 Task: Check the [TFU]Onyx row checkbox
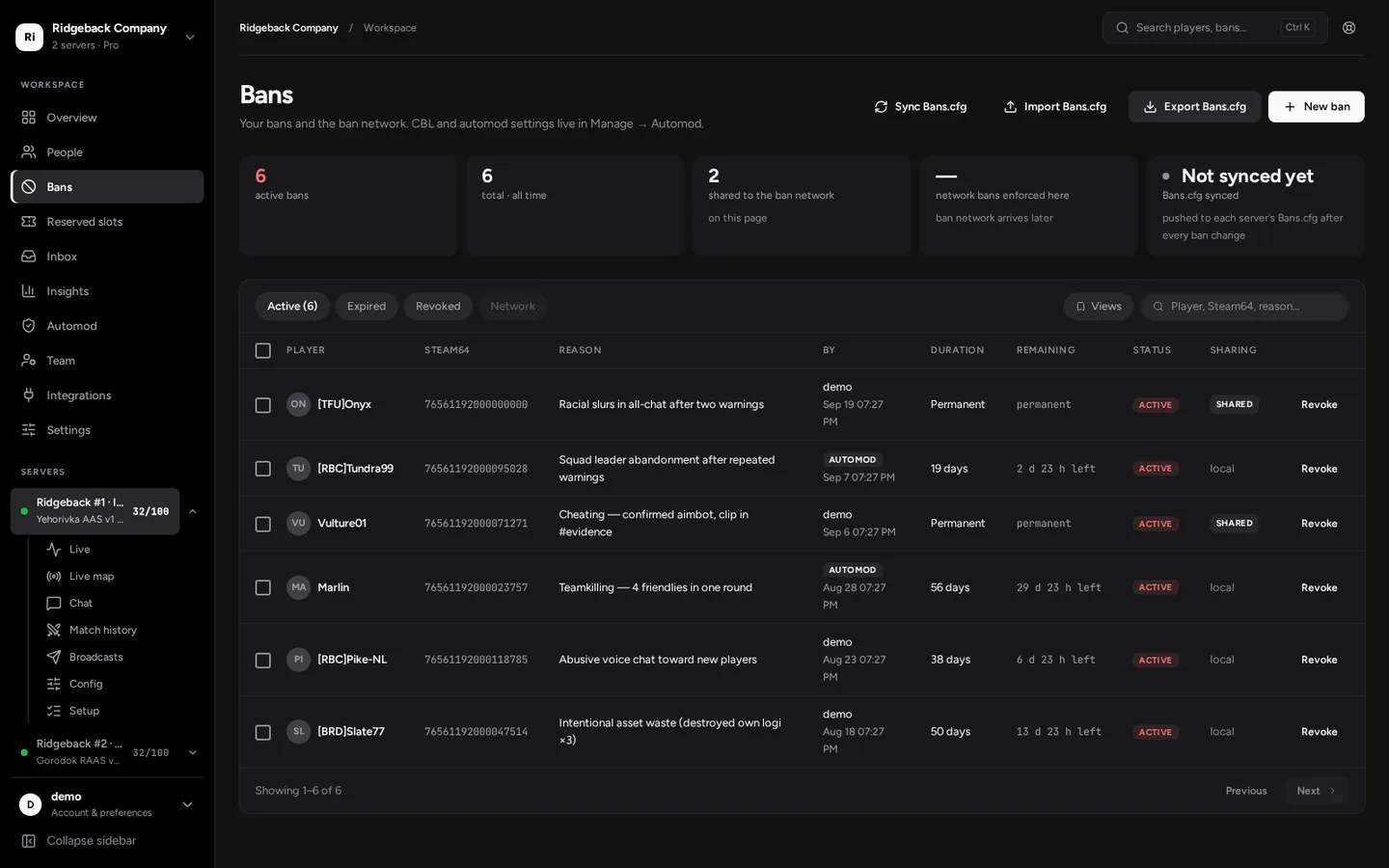pos(262,405)
